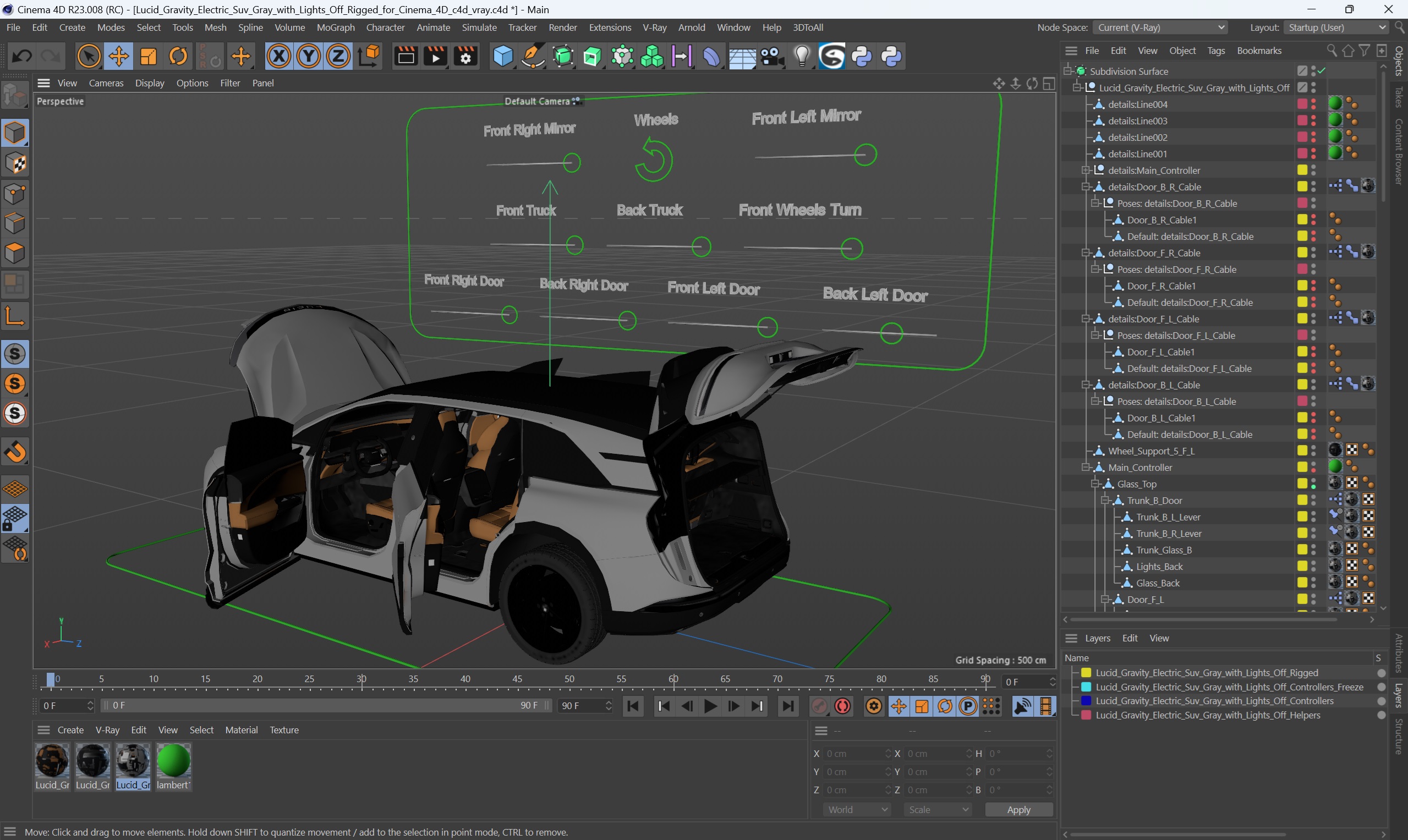Toggle X axis lock

(279, 56)
